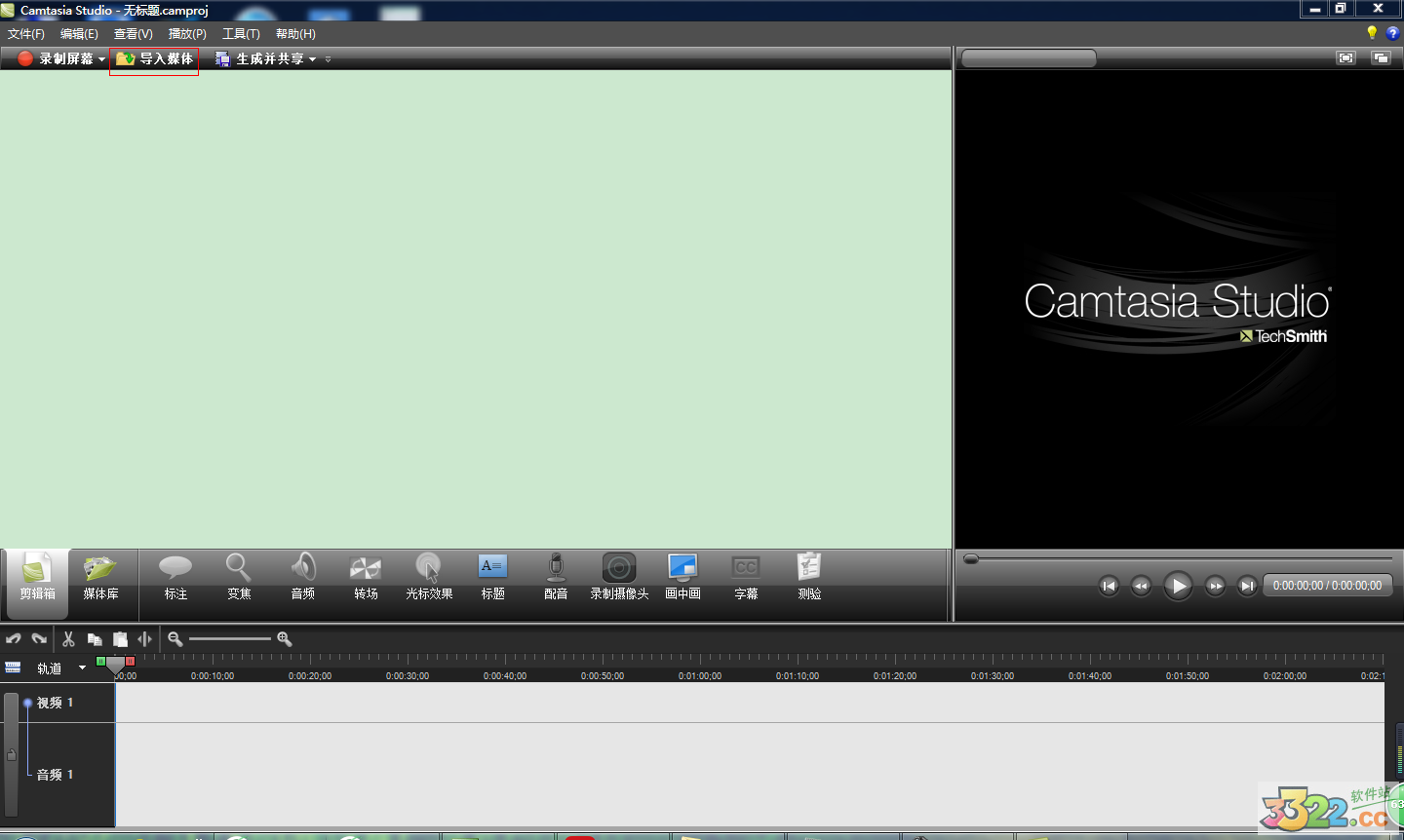Expand the 生成并共享 dropdown arrow
Viewport: 1404px width, 840px height.
pyautogui.click(x=313, y=59)
